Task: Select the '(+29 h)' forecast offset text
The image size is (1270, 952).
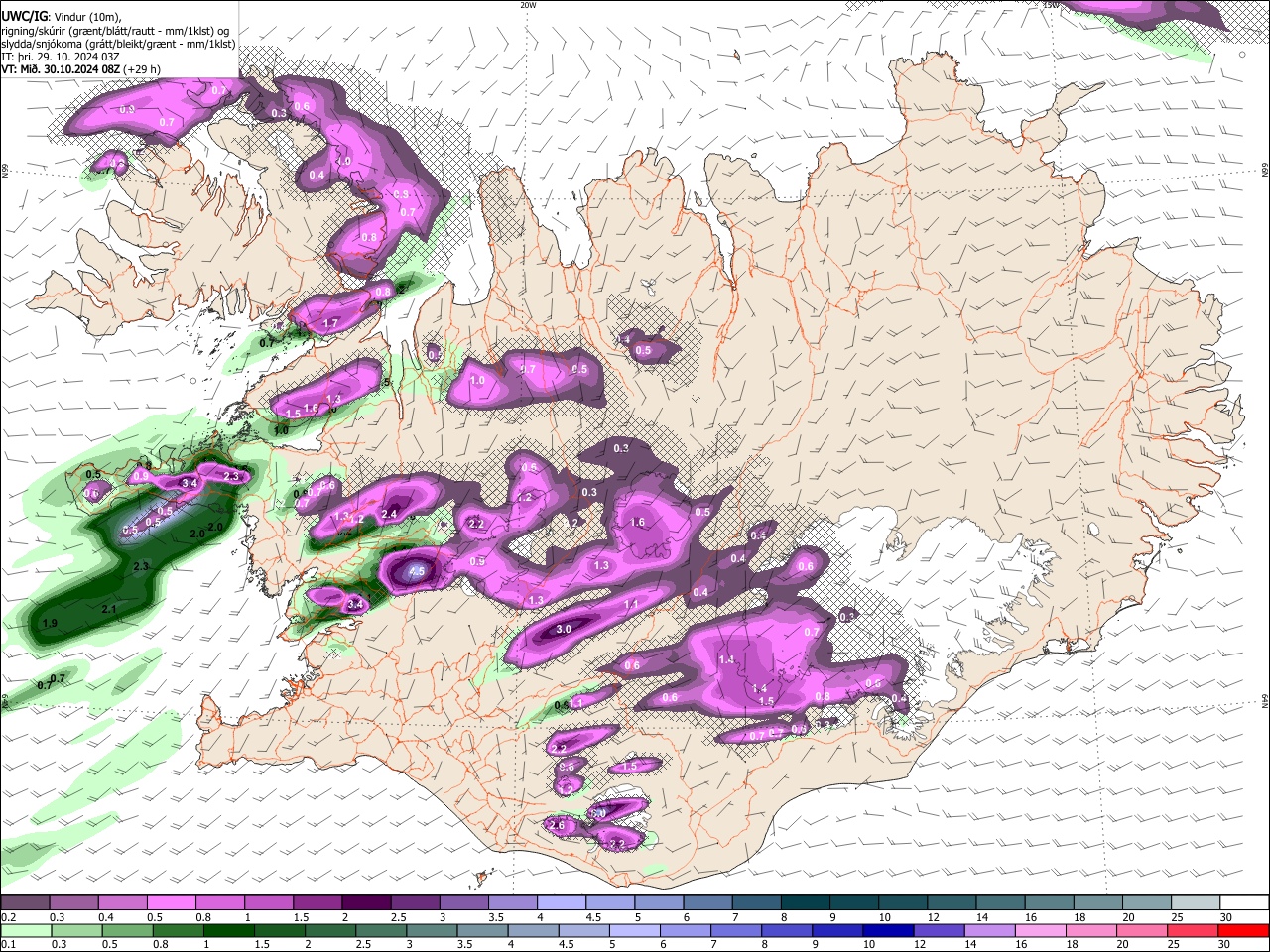Action: (x=142, y=69)
